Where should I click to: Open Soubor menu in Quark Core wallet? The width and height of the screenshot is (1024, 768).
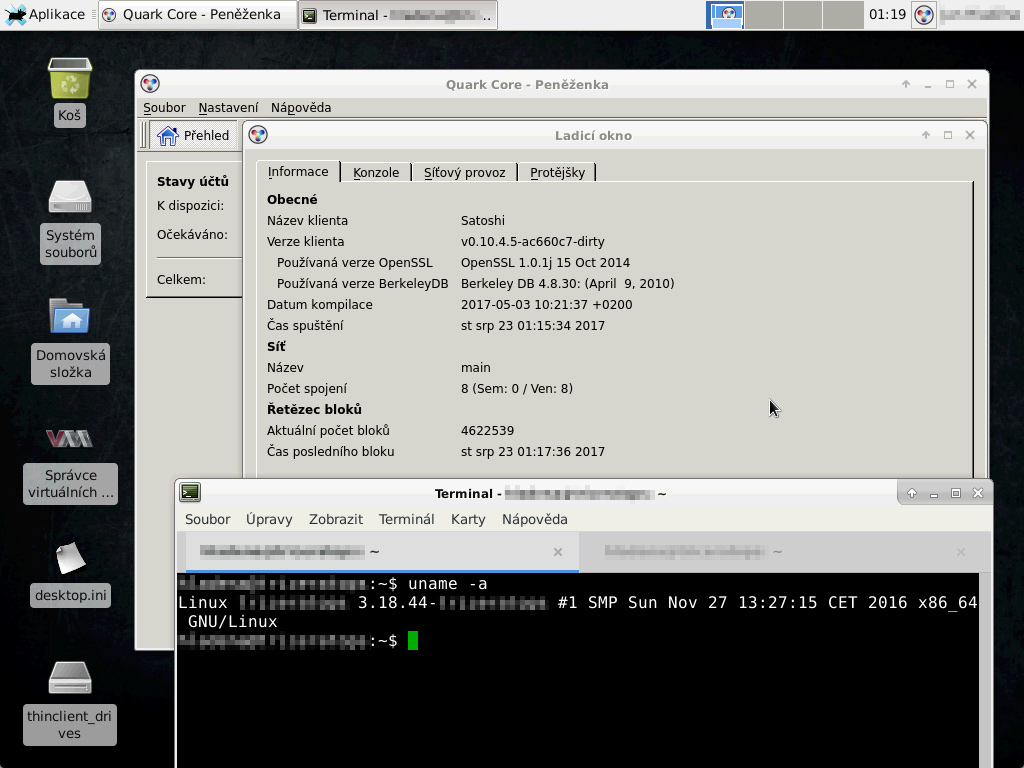(x=164, y=108)
